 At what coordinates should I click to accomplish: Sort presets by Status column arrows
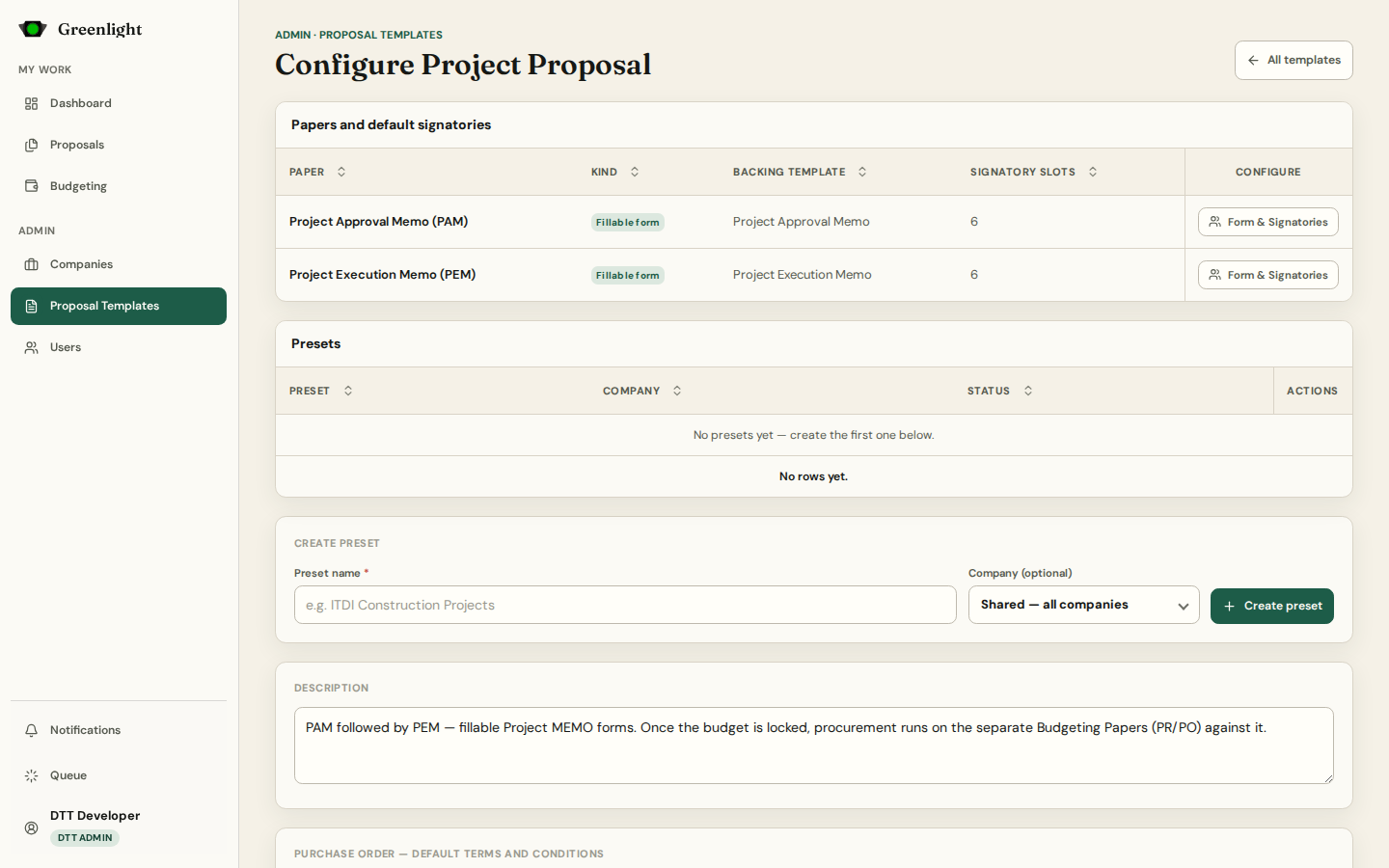tap(1028, 391)
